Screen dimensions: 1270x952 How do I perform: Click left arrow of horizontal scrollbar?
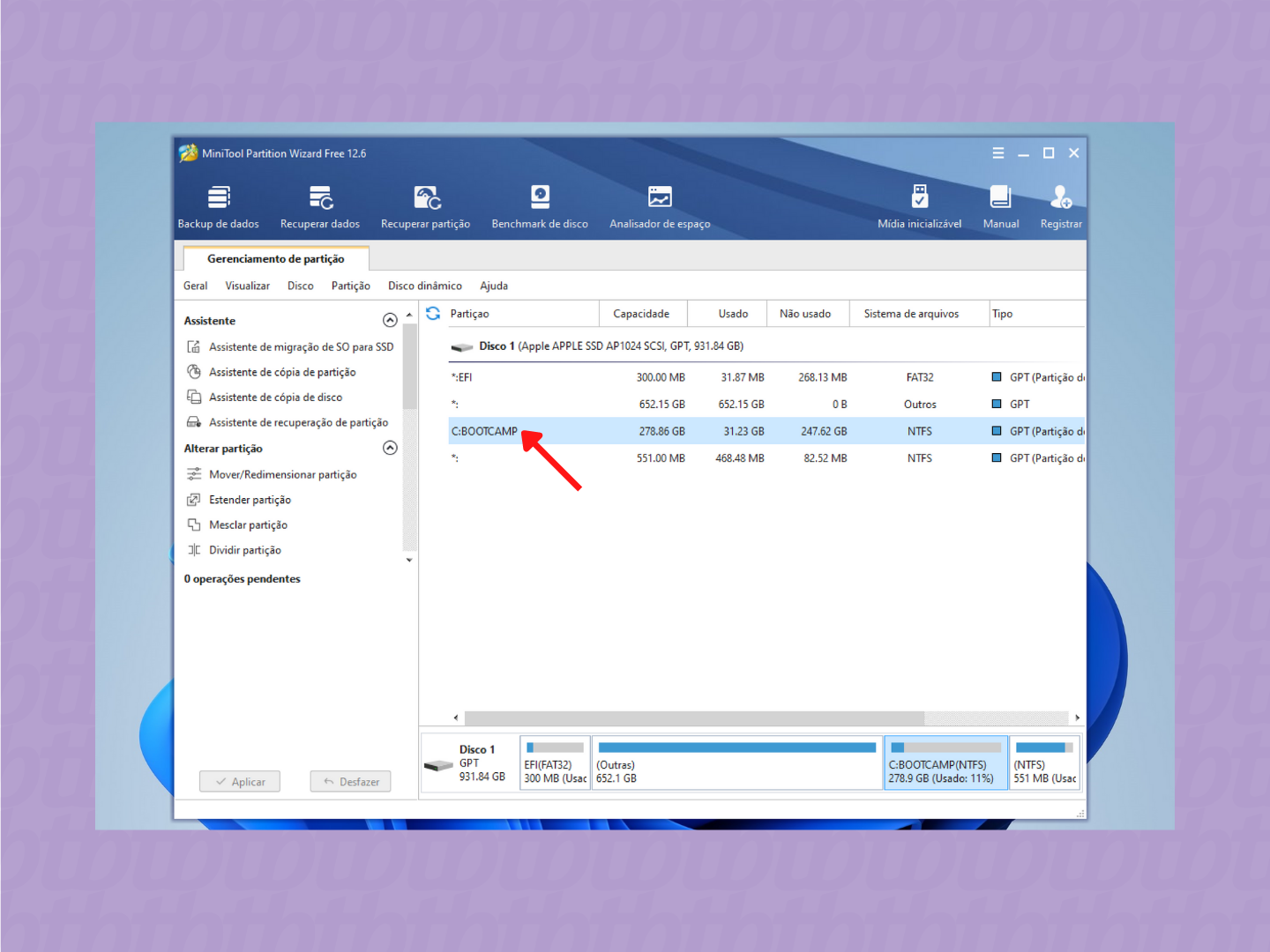point(456,718)
